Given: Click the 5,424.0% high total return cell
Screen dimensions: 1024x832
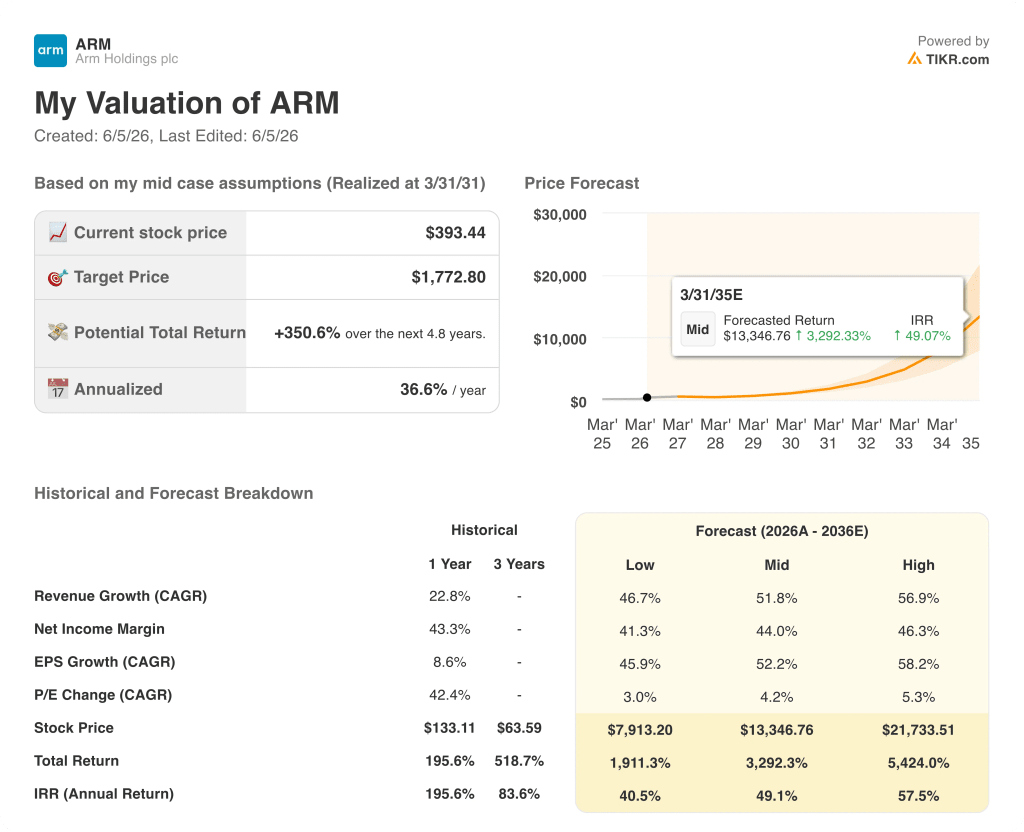Looking at the screenshot, I should coord(918,763).
